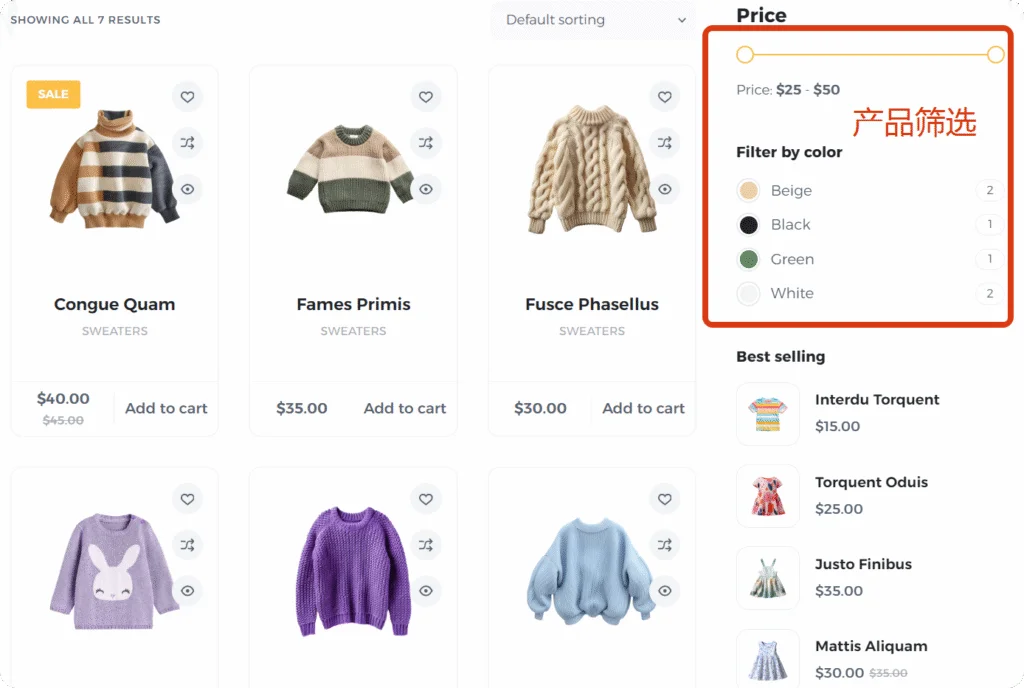Click the right price slider handle
The height and width of the screenshot is (688, 1024).
click(x=995, y=55)
